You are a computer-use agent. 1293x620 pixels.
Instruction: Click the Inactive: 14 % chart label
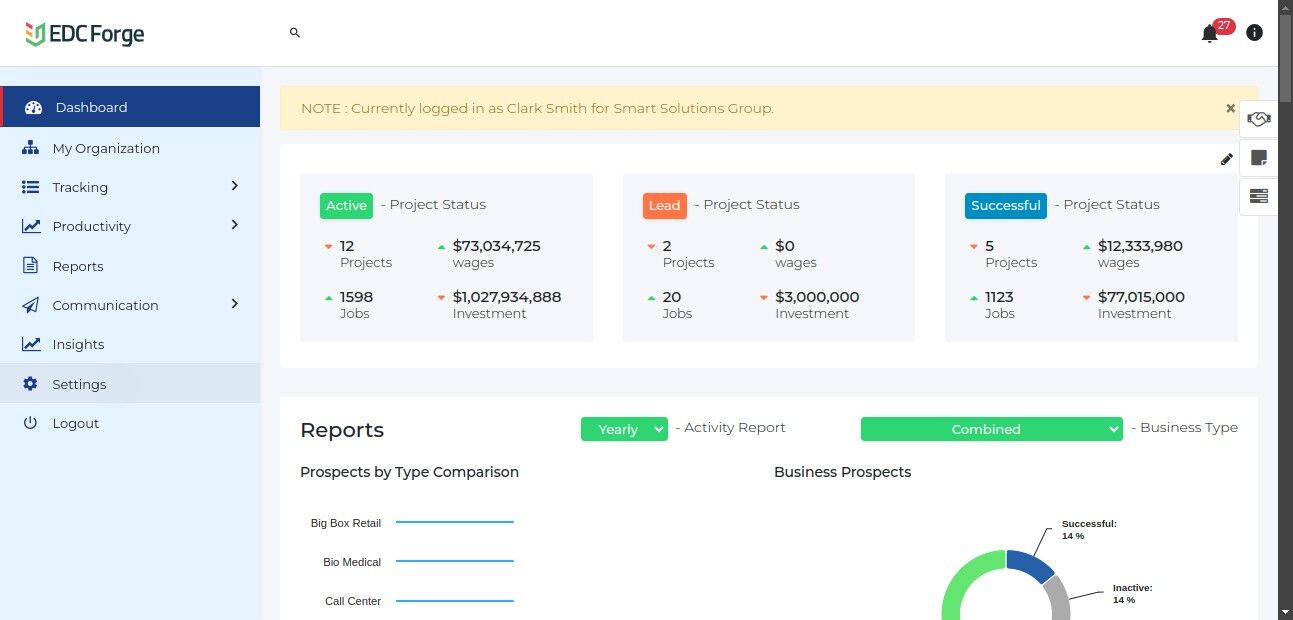coord(1133,594)
